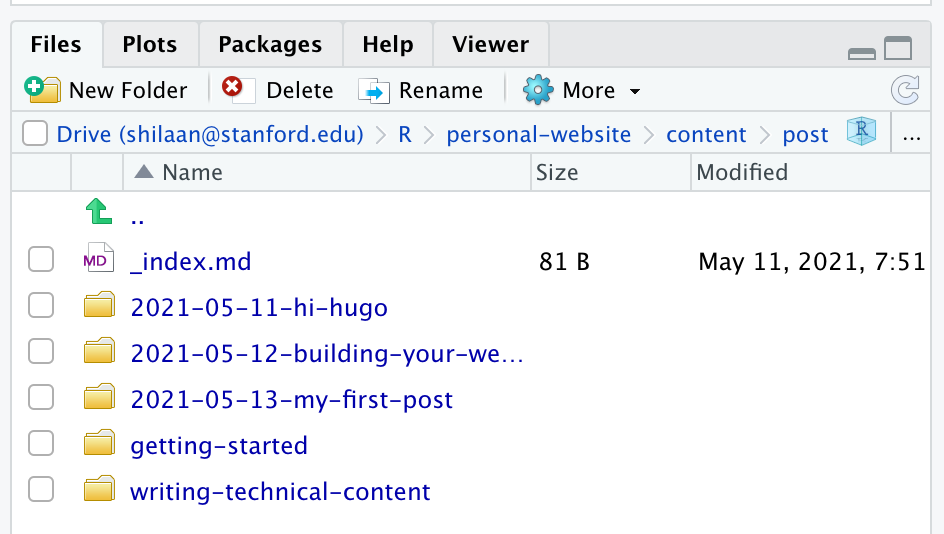Sort files by Name column header
944x534 pixels.
pyautogui.click(x=192, y=172)
